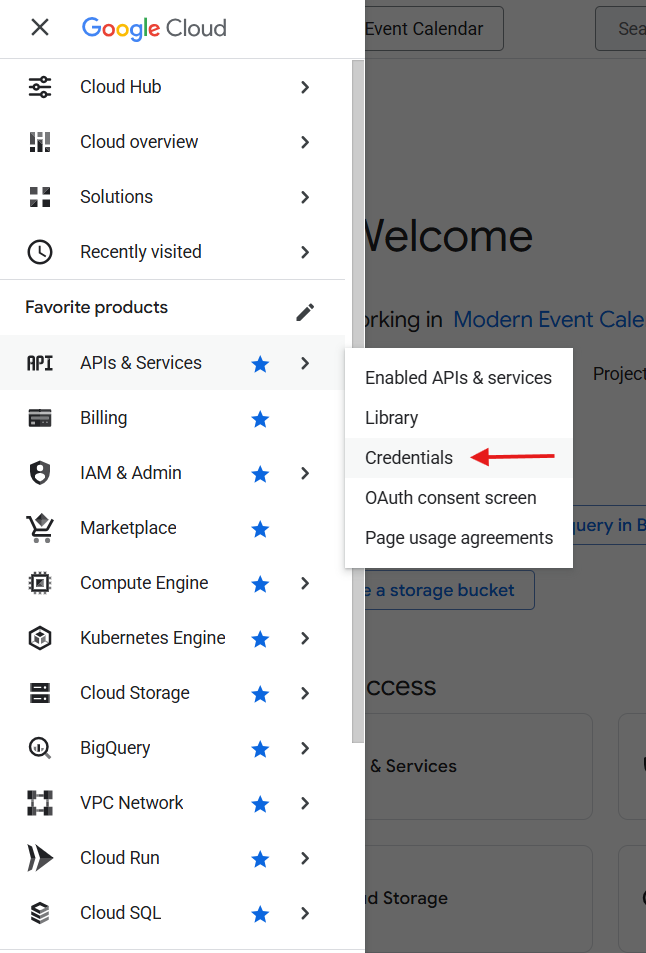Unstar Billing from favorites

click(260, 417)
